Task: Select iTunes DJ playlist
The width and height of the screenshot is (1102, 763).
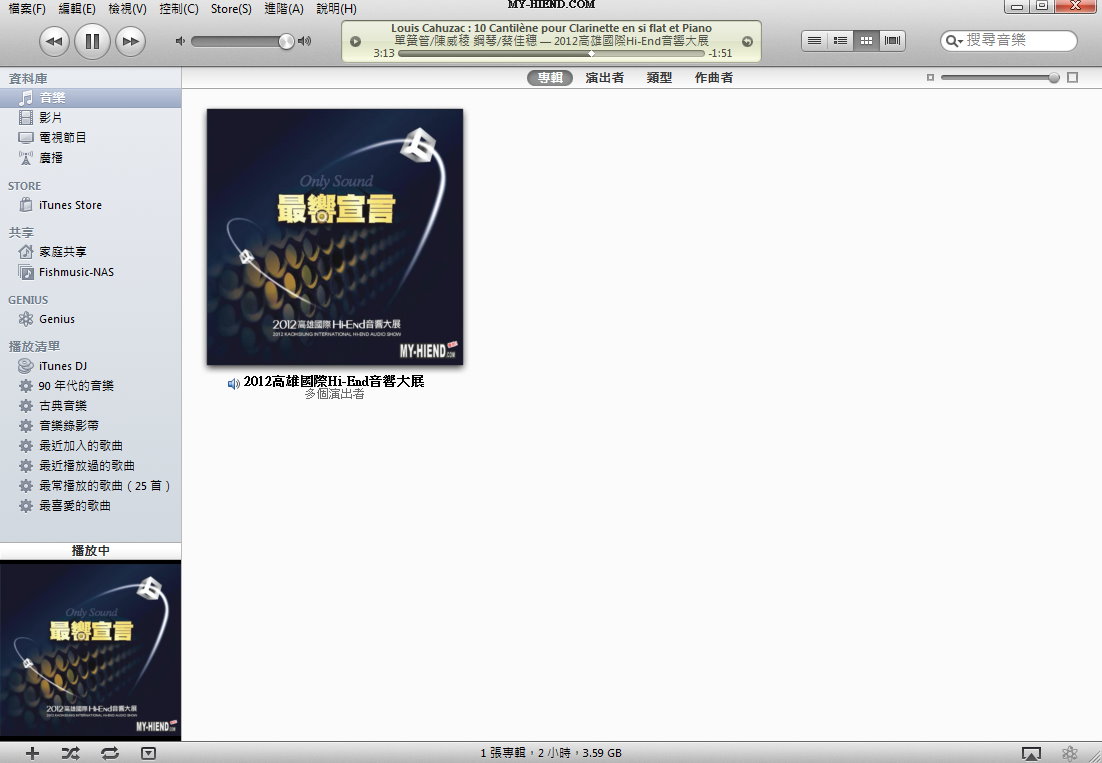Action: tap(62, 366)
